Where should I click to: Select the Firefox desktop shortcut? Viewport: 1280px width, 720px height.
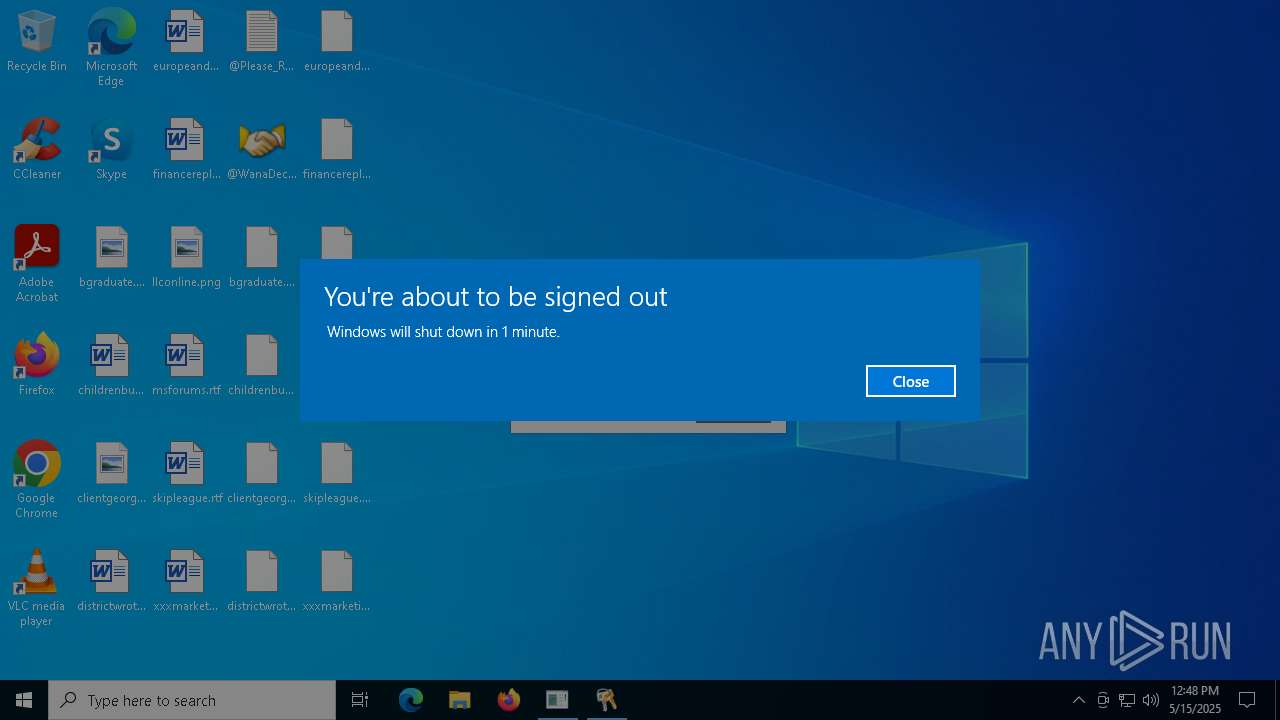click(37, 365)
